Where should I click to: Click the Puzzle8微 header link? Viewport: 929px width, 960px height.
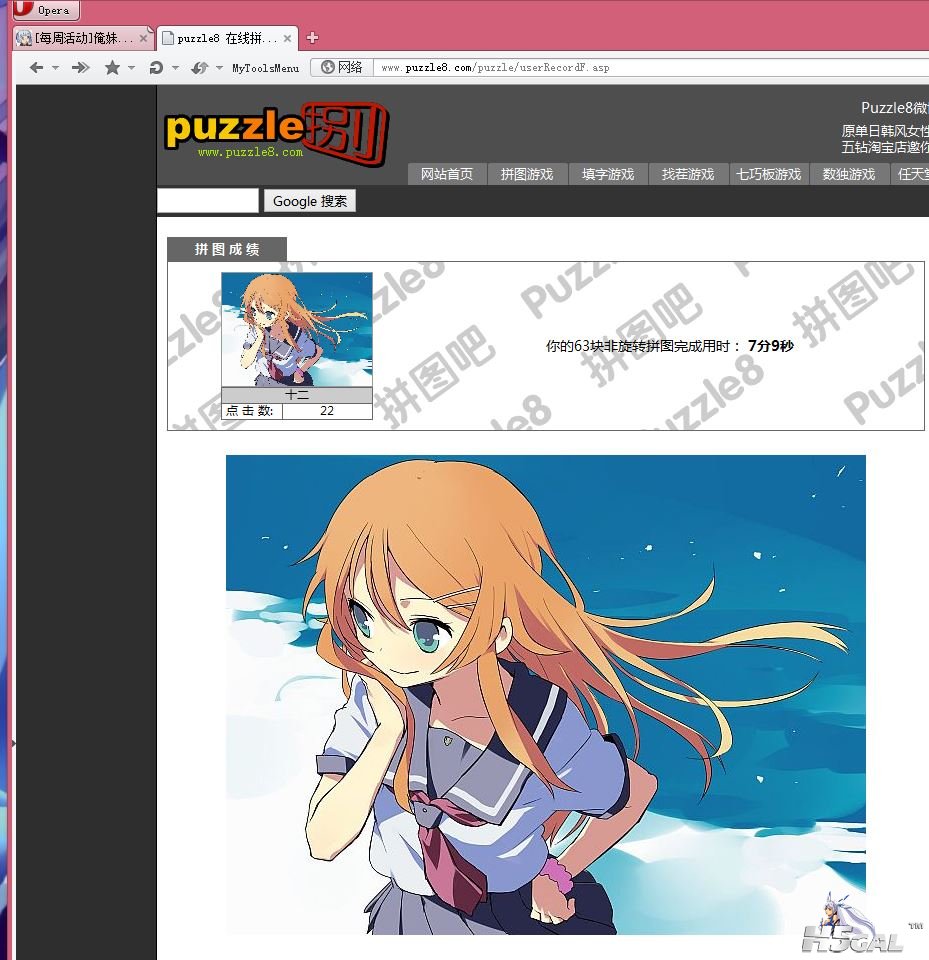click(x=894, y=108)
